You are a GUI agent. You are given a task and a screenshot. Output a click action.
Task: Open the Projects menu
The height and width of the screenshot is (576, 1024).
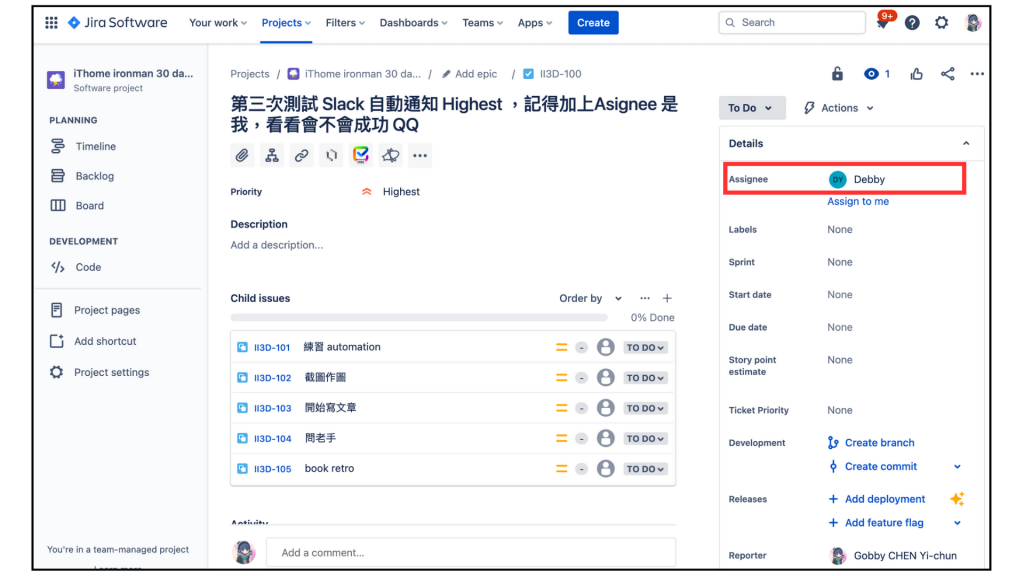click(286, 23)
